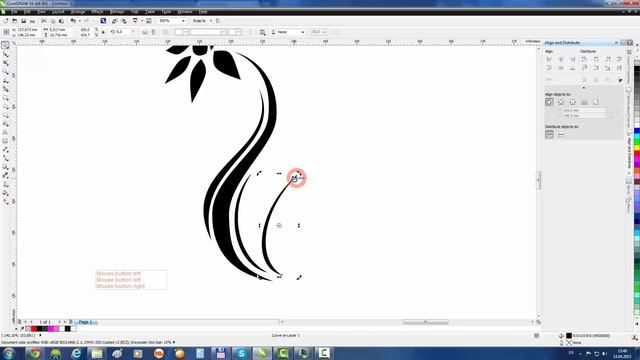Expand the color profiles status arrow
640x360 pixels.
pyautogui.click(x=174, y=342)
